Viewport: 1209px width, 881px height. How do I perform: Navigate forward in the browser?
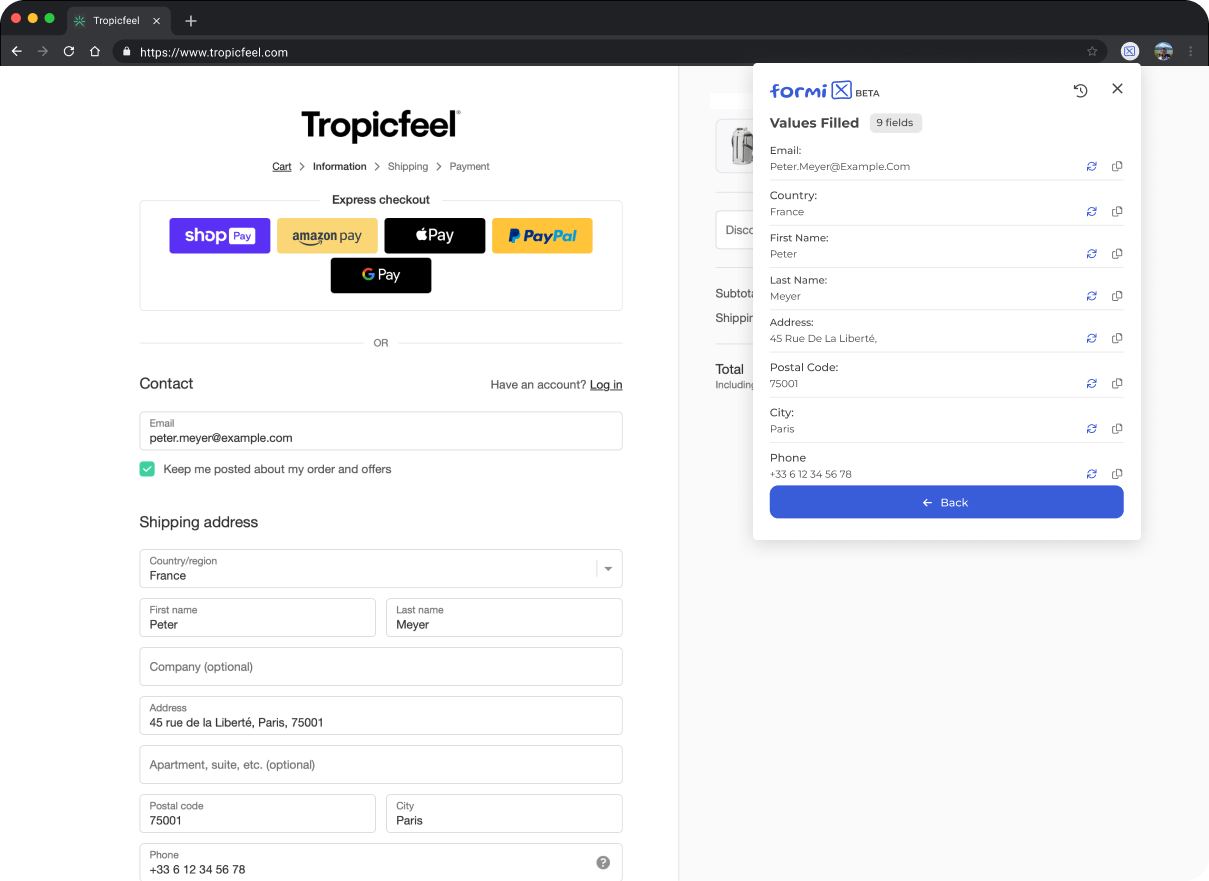42,51
